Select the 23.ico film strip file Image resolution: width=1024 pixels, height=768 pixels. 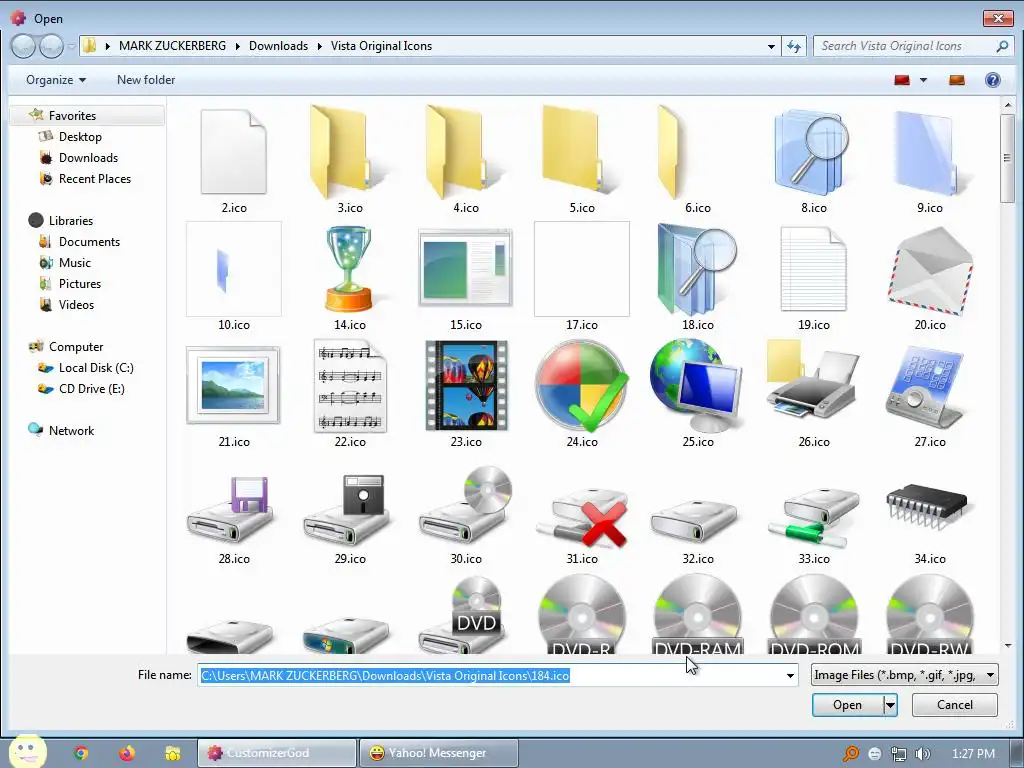466,394
